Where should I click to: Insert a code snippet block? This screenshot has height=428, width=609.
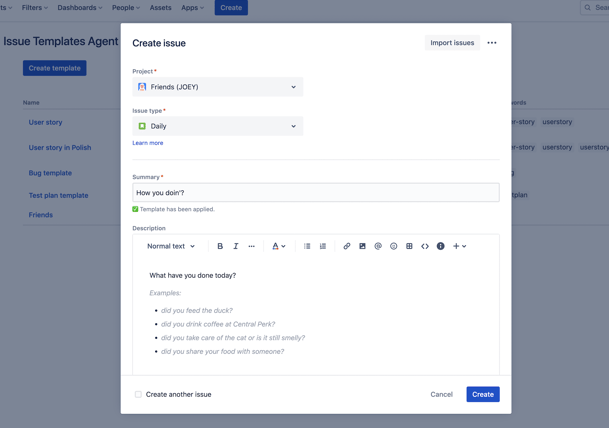(425, 246)
